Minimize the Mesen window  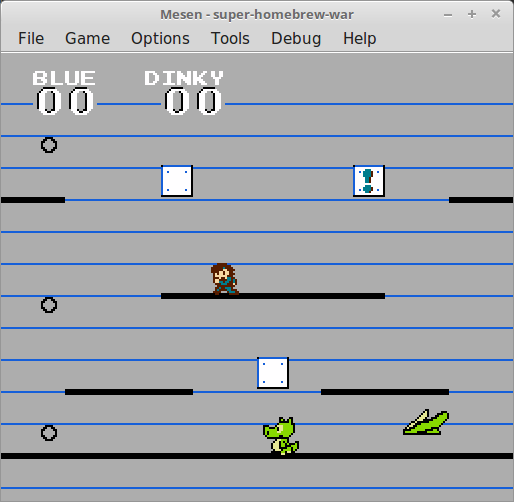[448, 14]
